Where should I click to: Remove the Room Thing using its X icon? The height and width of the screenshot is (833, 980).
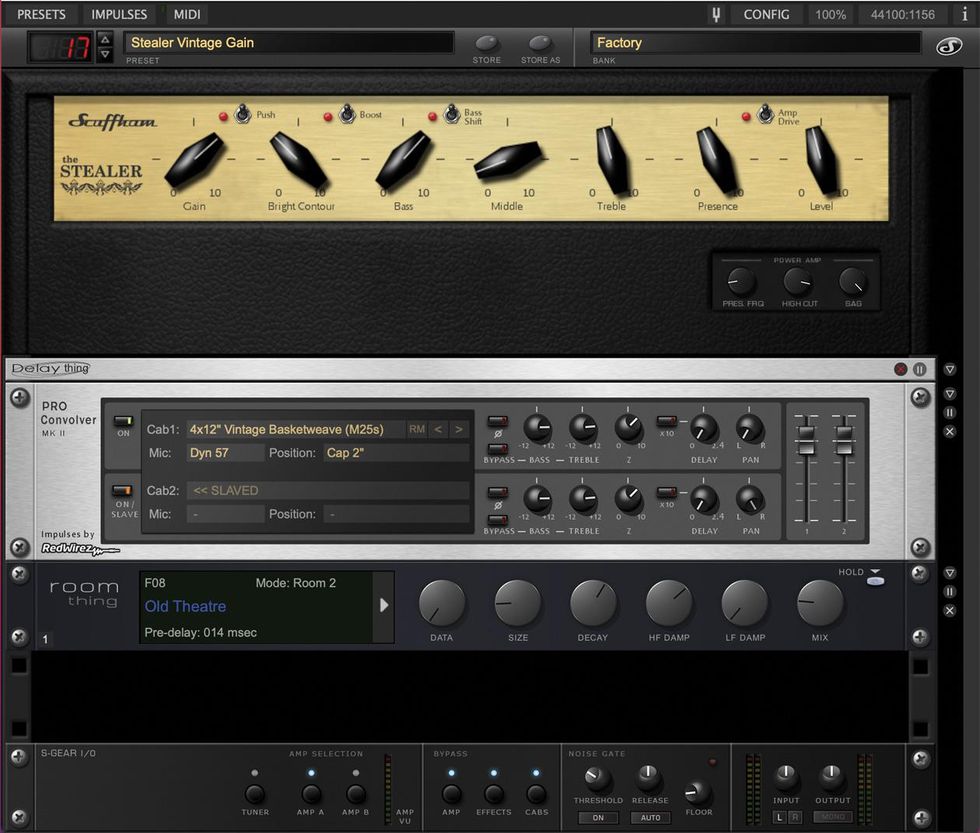click(949, 610)
